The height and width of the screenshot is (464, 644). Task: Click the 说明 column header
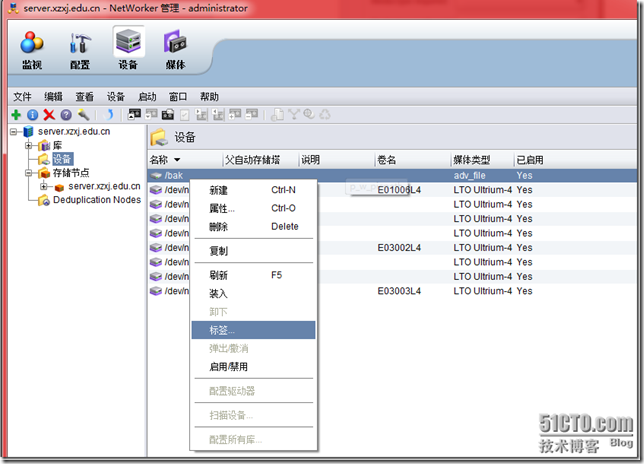[337, 160]
